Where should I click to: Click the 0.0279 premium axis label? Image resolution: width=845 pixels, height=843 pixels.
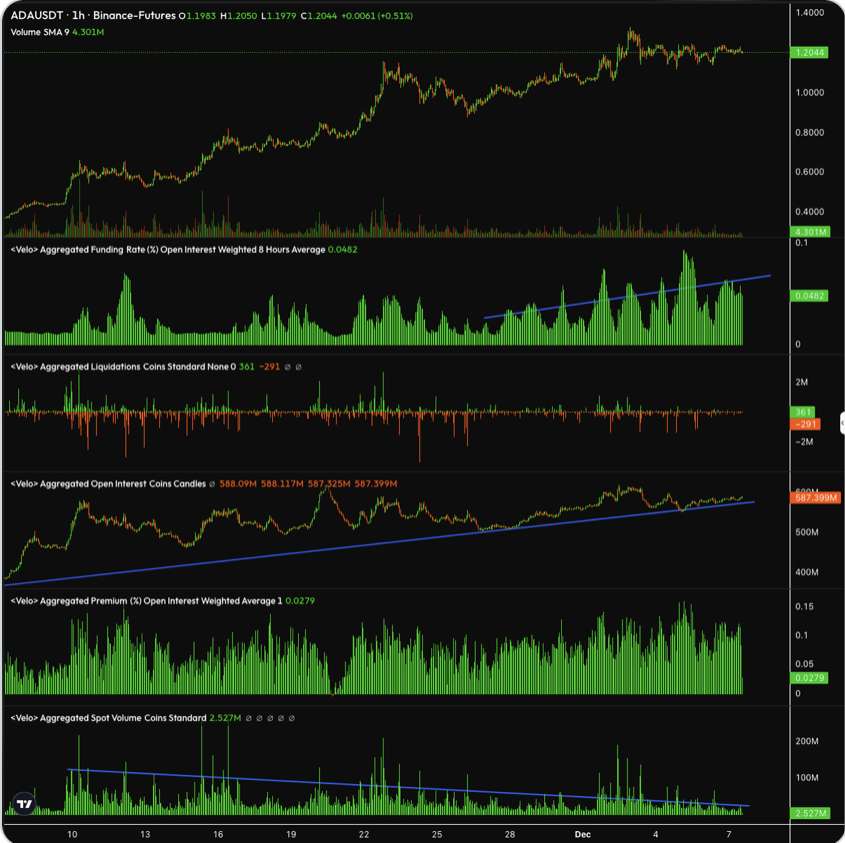coord(809,678)
